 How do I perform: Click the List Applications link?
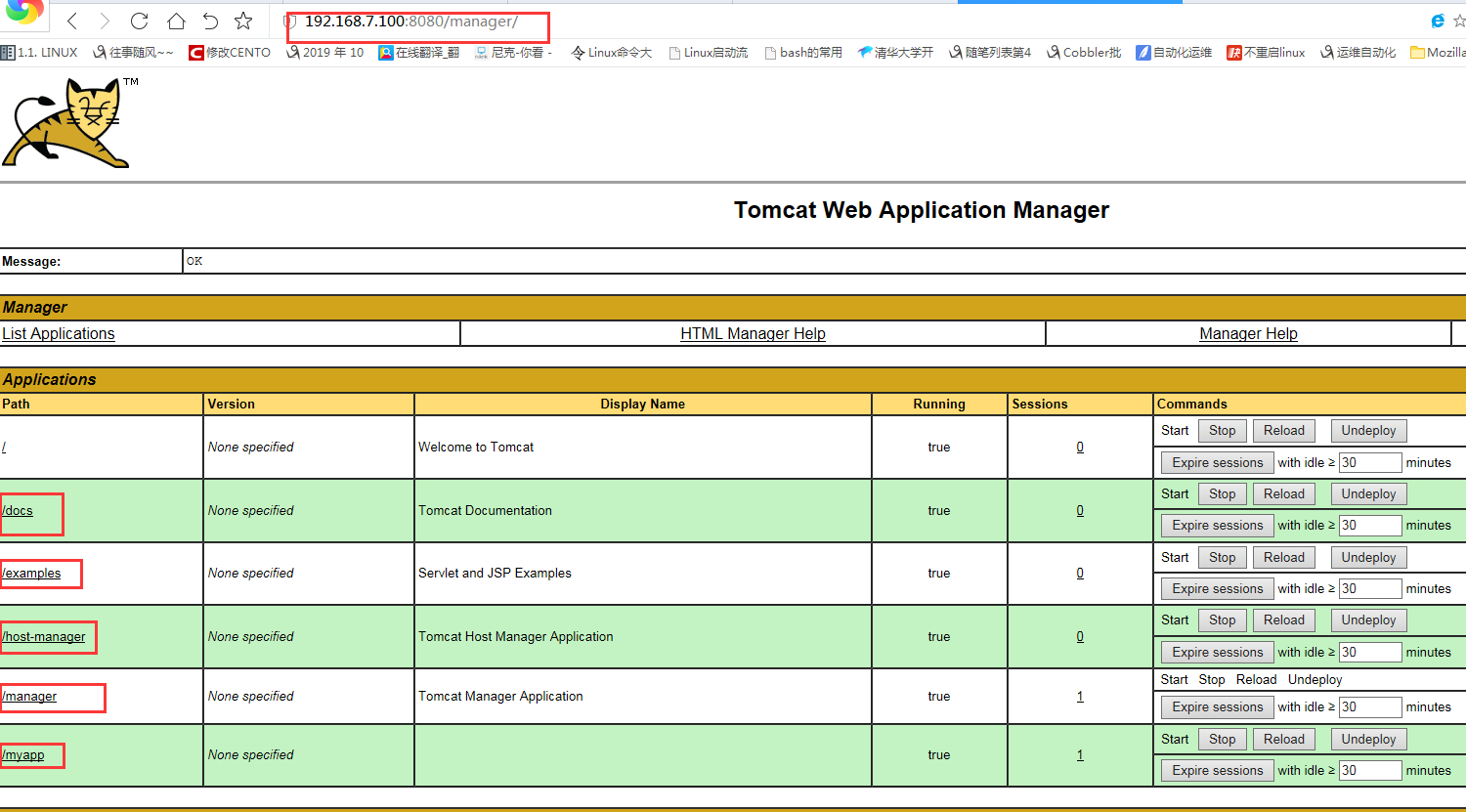click(x=59, y=333)
